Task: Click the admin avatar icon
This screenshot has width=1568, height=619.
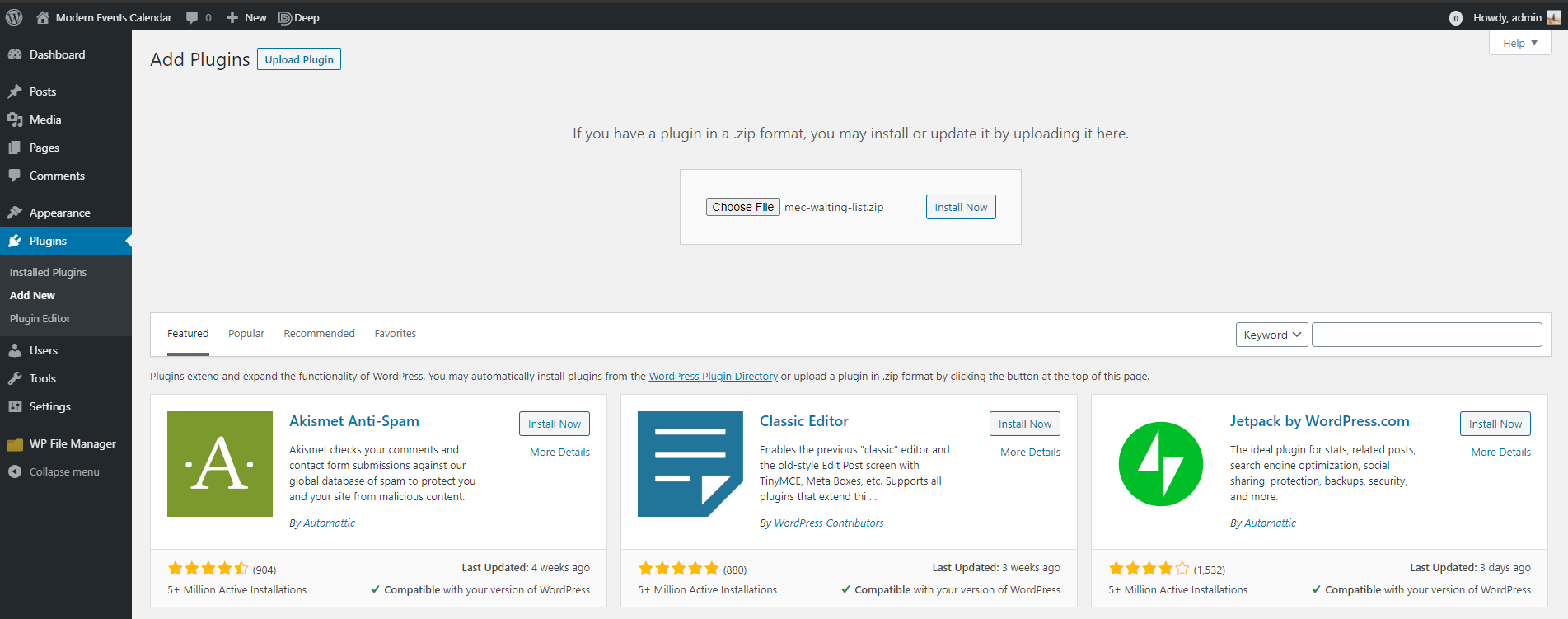Action: tap(1554, 17)
